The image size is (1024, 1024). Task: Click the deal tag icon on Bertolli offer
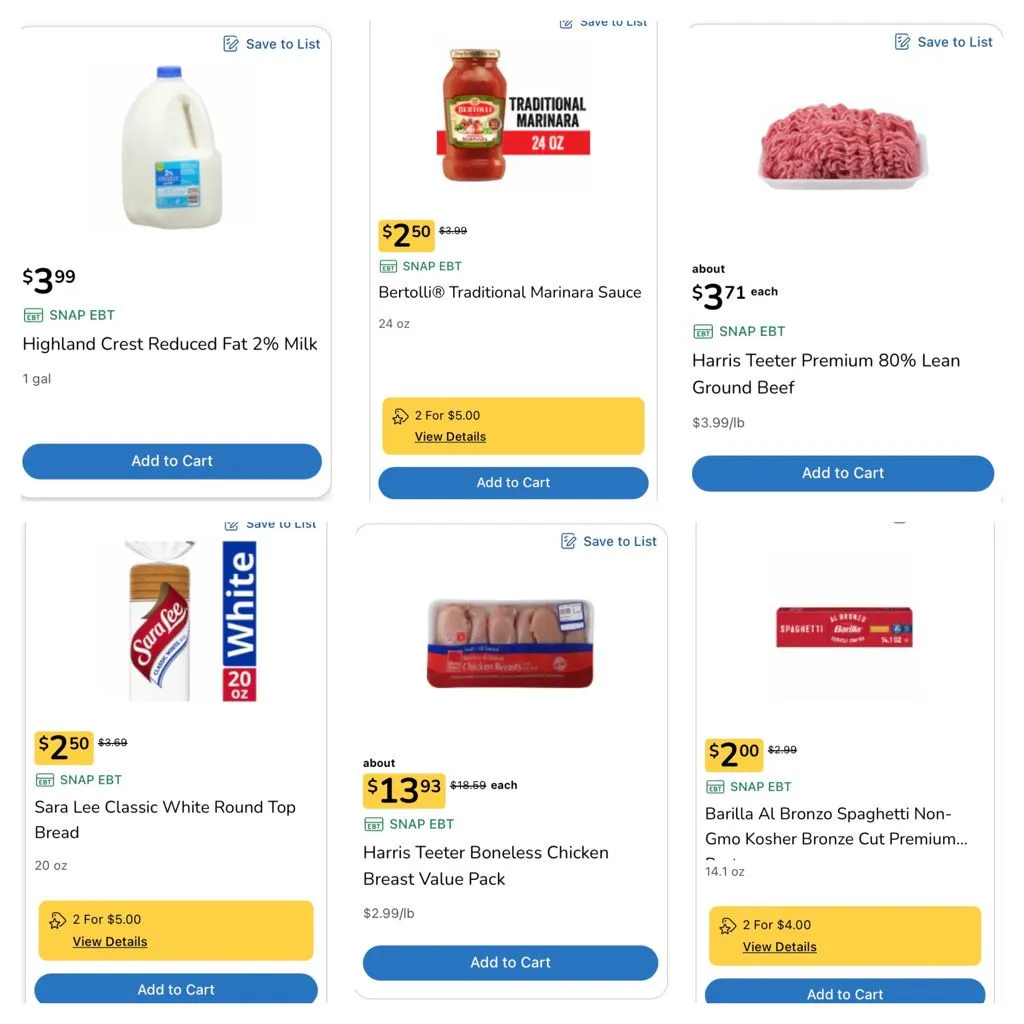point(400,416)
